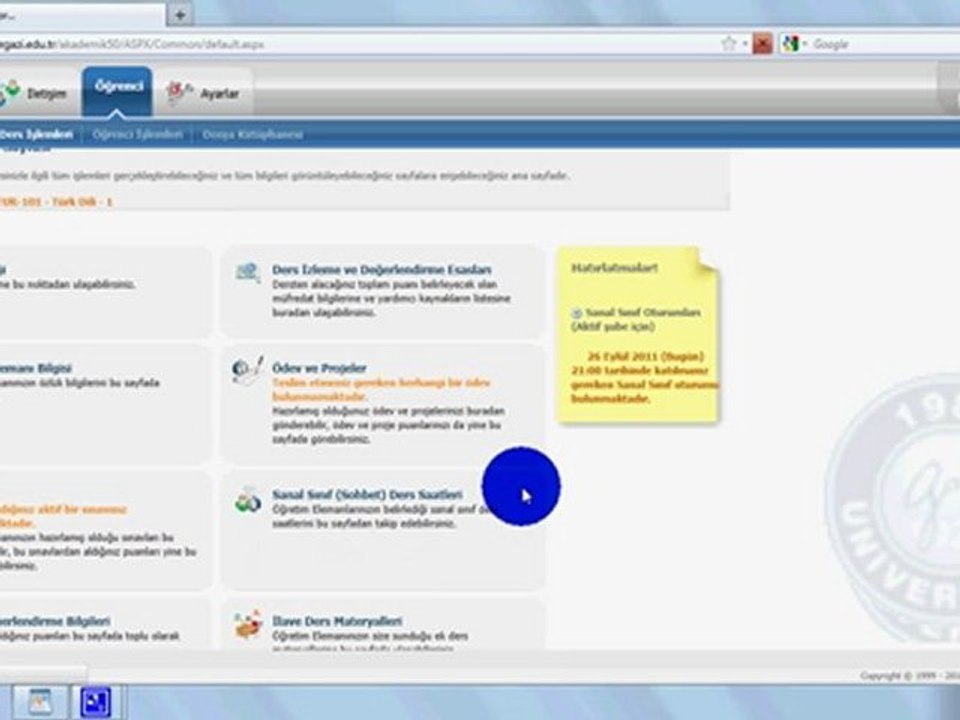Switch to the İletişim tab
The image size is (960, 720).
(x=36, y=93)
